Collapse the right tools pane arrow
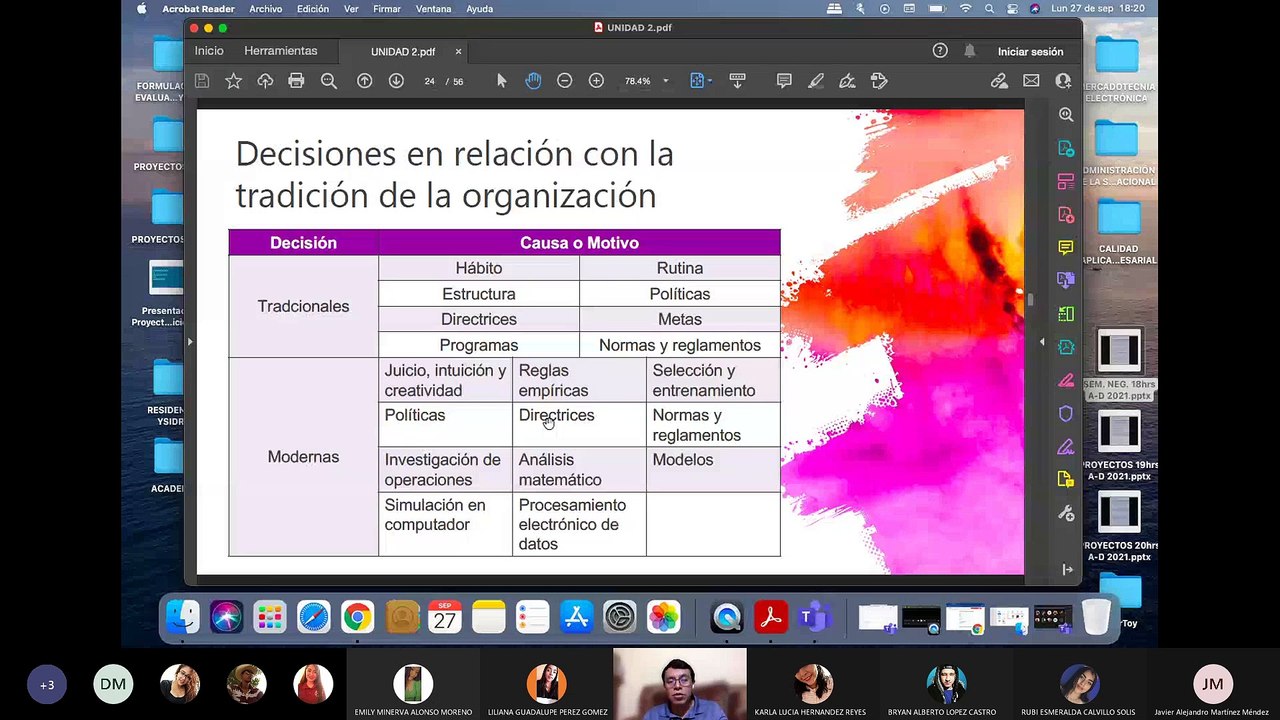 tap(1042, 342)
